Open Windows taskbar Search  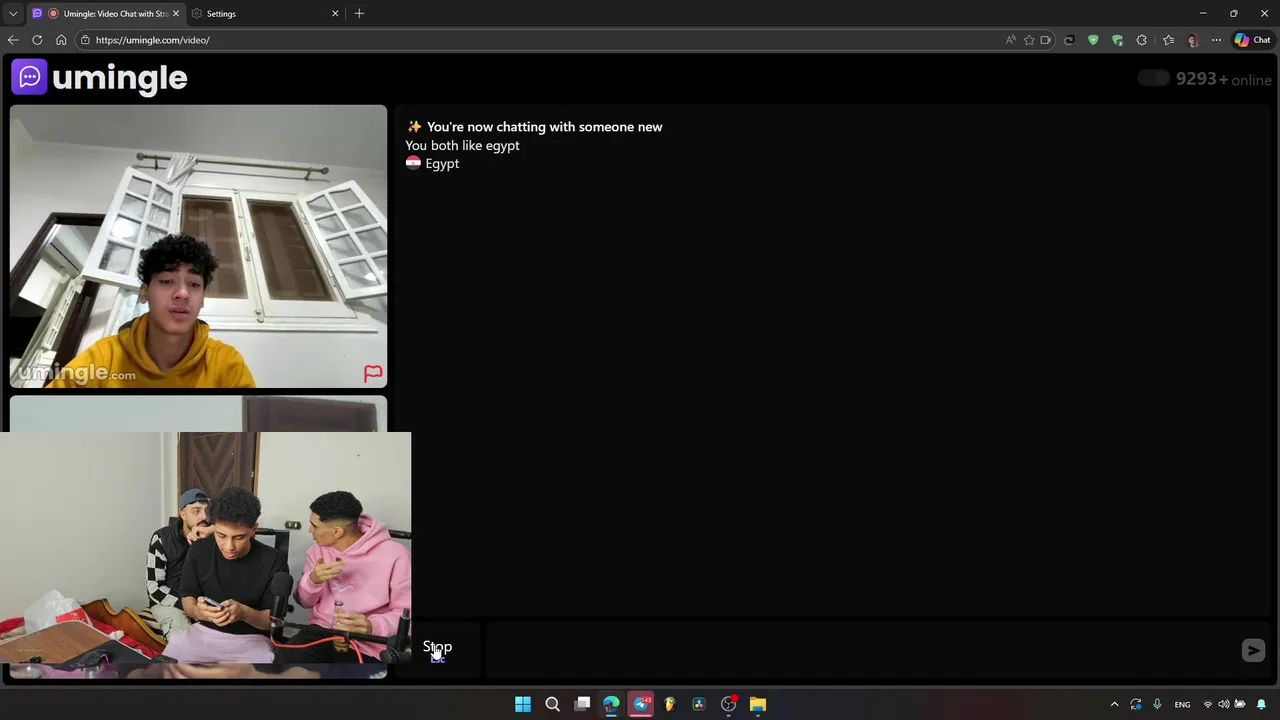[x=552, y=704]
